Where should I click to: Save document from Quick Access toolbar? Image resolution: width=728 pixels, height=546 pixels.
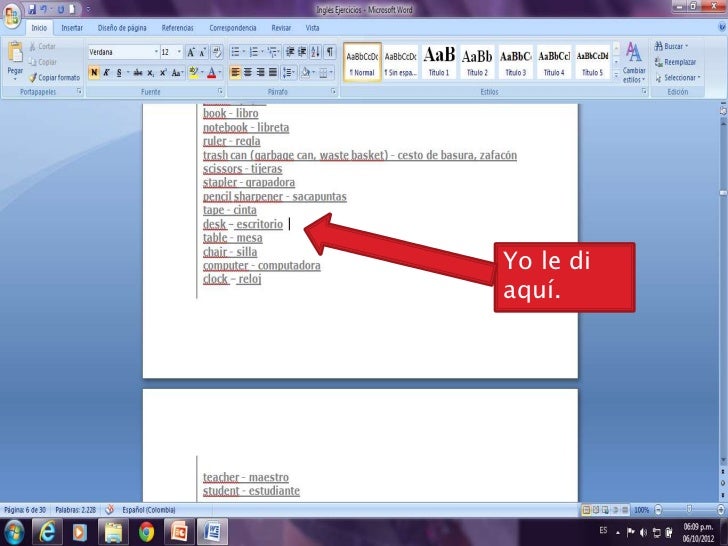(32, 9)
